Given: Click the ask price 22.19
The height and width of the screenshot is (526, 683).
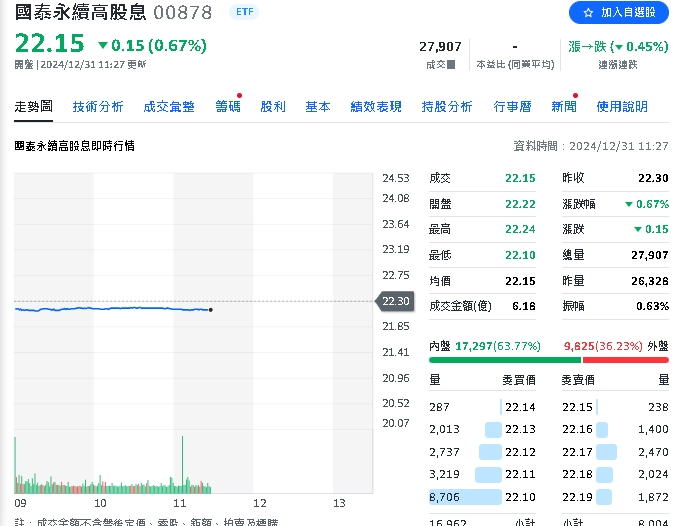Looking at the screenshot, I should [577, 497].
